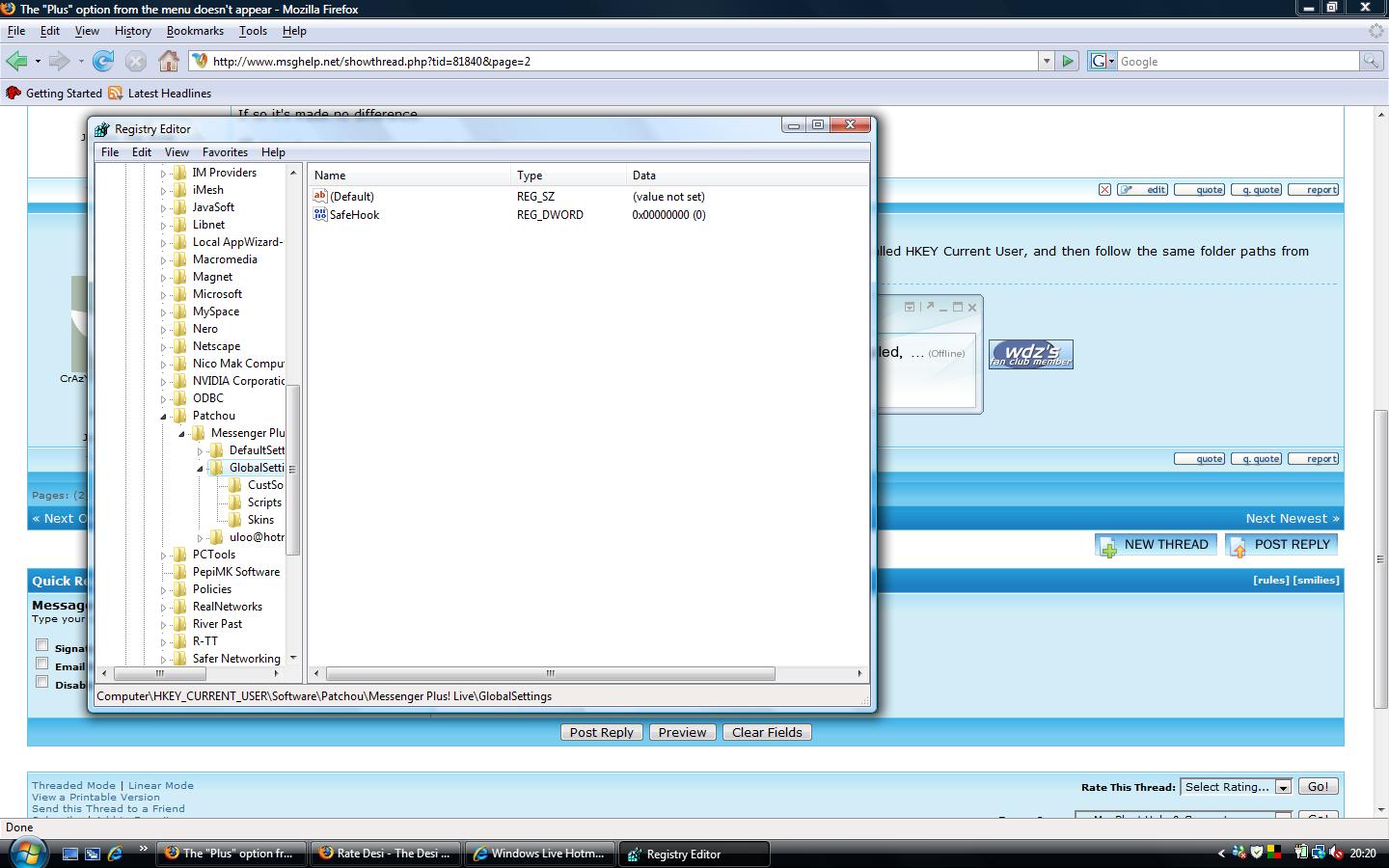Click the Preview button

click(682, 732)
